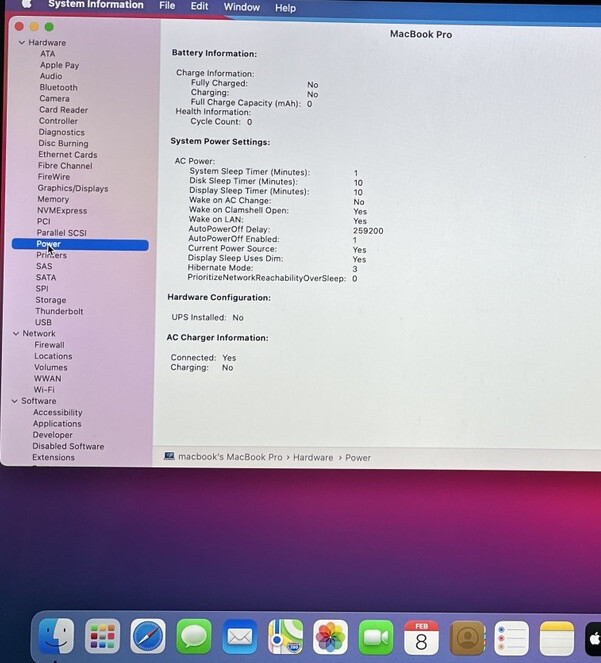This screenshot has width=601, height=663.
Task: Select SAS in the sidebar
Action: [44, 266]
